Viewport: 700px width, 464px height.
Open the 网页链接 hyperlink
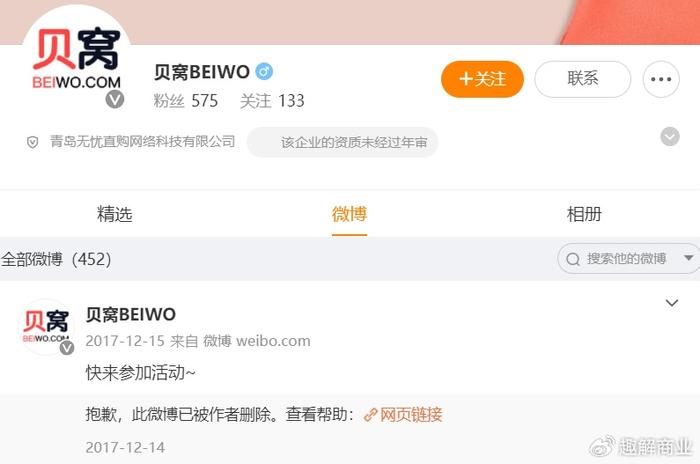(x=411, y=415)
